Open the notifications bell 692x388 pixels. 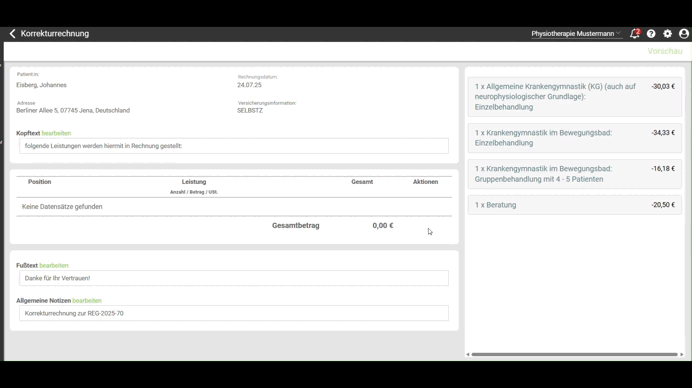point(635,34)
